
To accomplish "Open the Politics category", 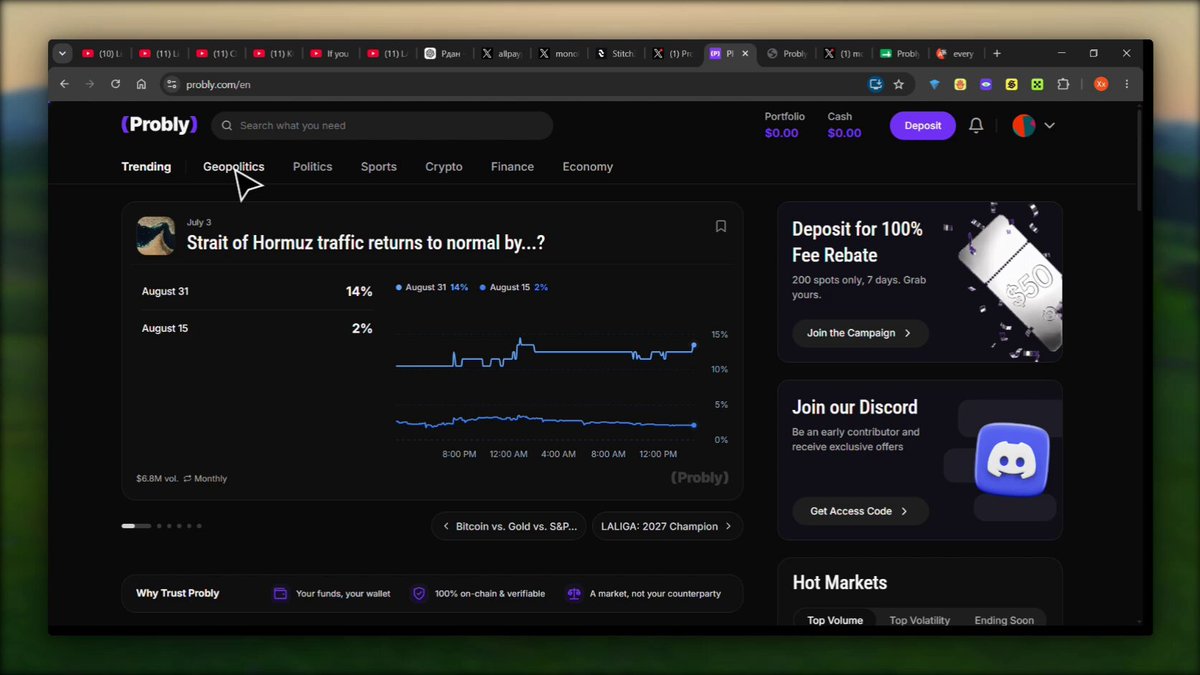I will point(313,167).
